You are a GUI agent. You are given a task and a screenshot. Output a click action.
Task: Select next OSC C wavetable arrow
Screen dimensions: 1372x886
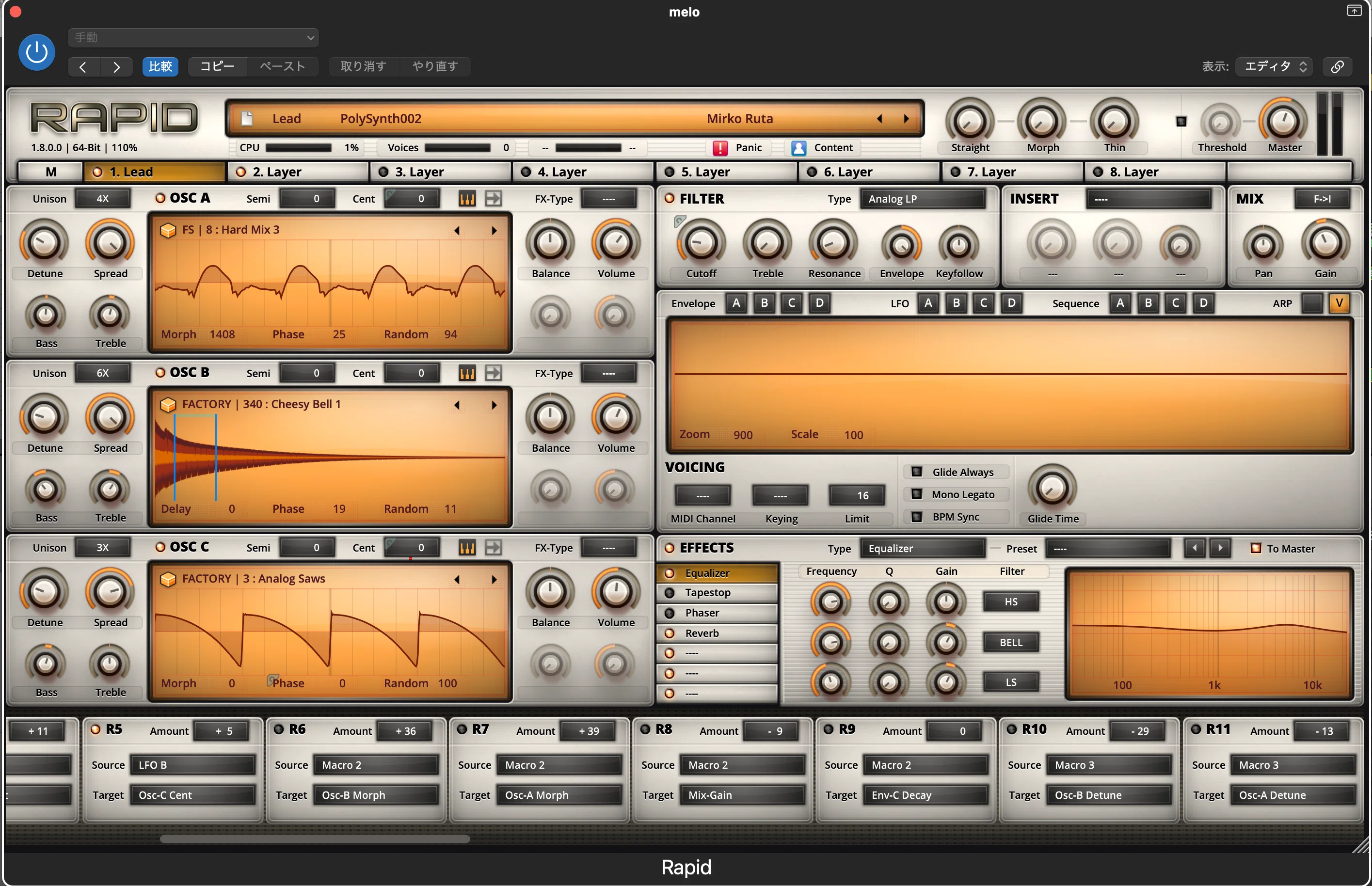click(494, 579)
